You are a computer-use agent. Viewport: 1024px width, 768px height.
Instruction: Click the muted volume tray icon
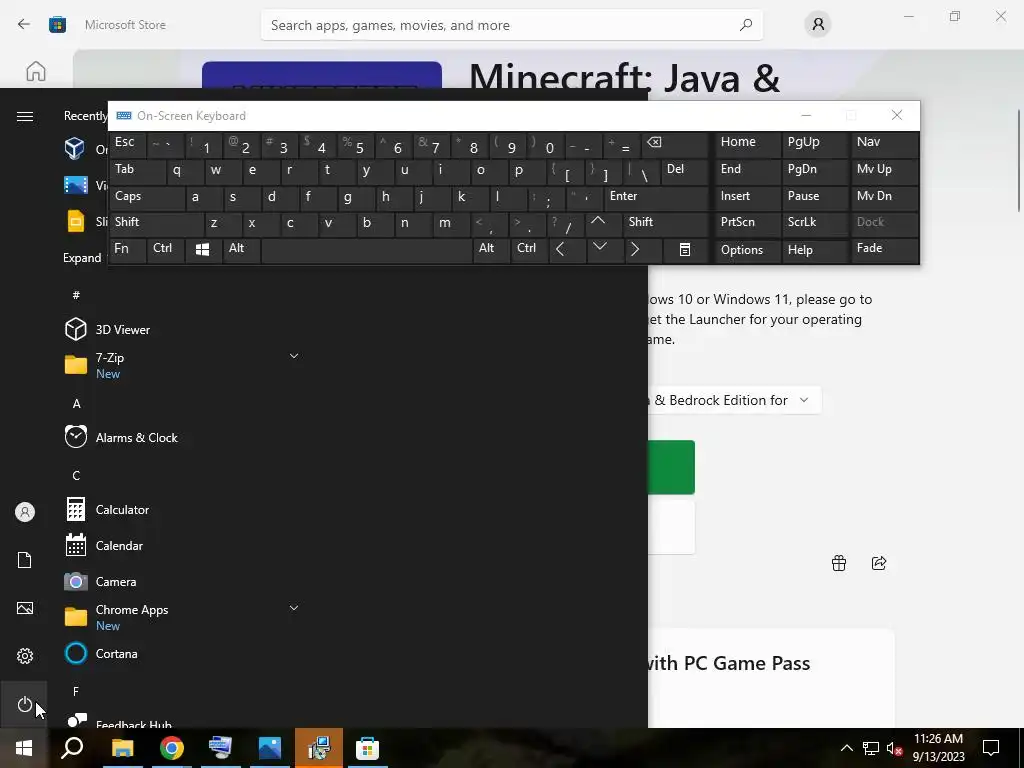pos(895,748)
